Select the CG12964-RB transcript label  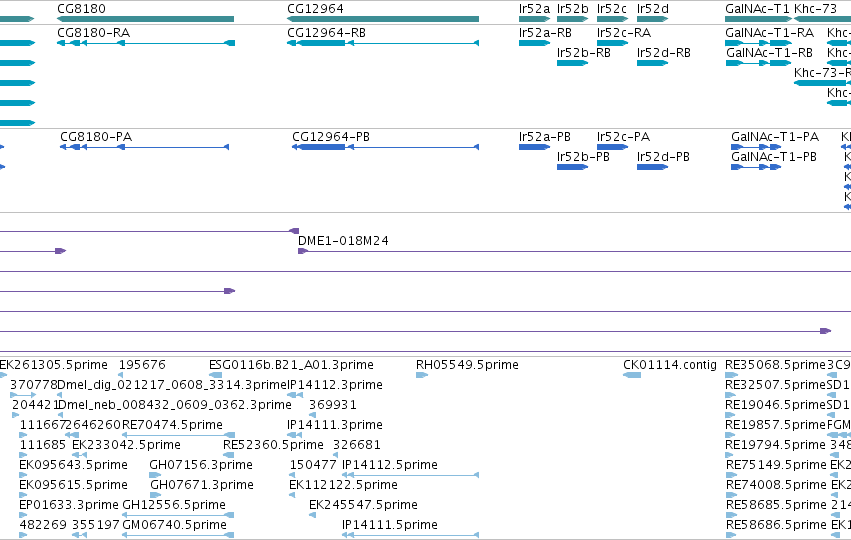click(x=326, y=33)
